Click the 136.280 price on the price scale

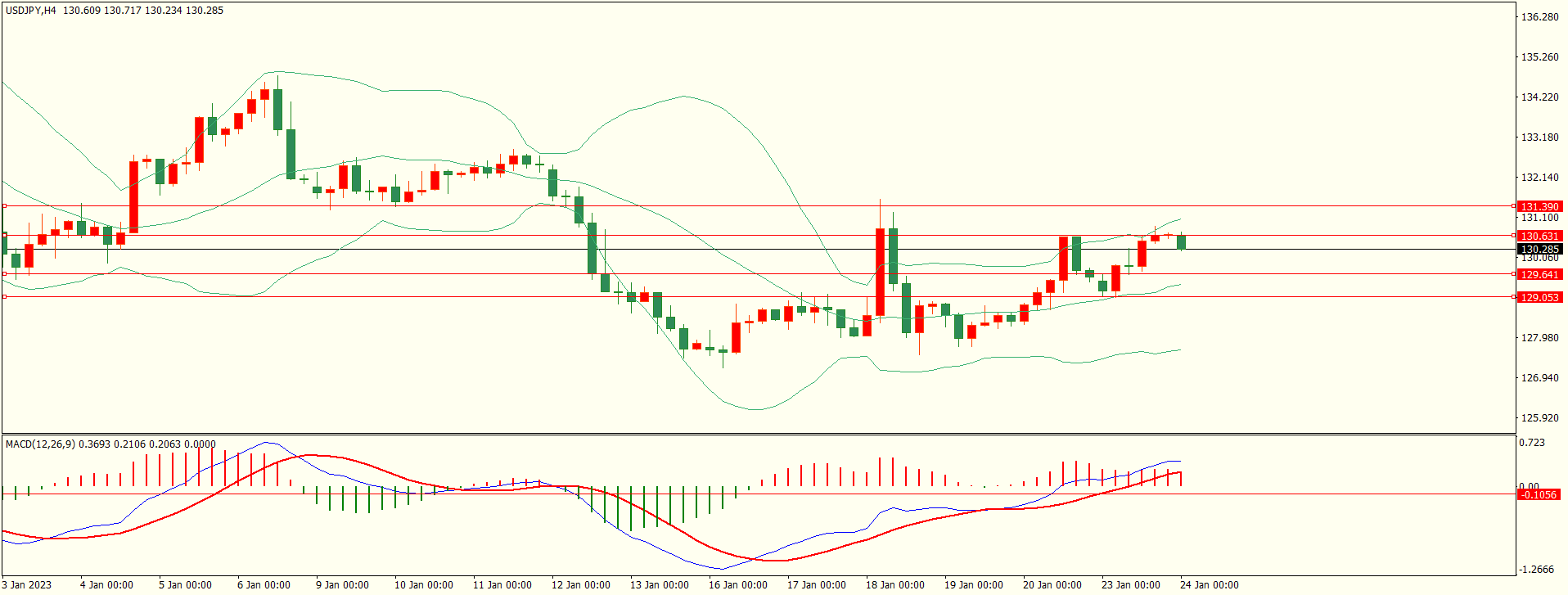click(x=1539, y=17)
